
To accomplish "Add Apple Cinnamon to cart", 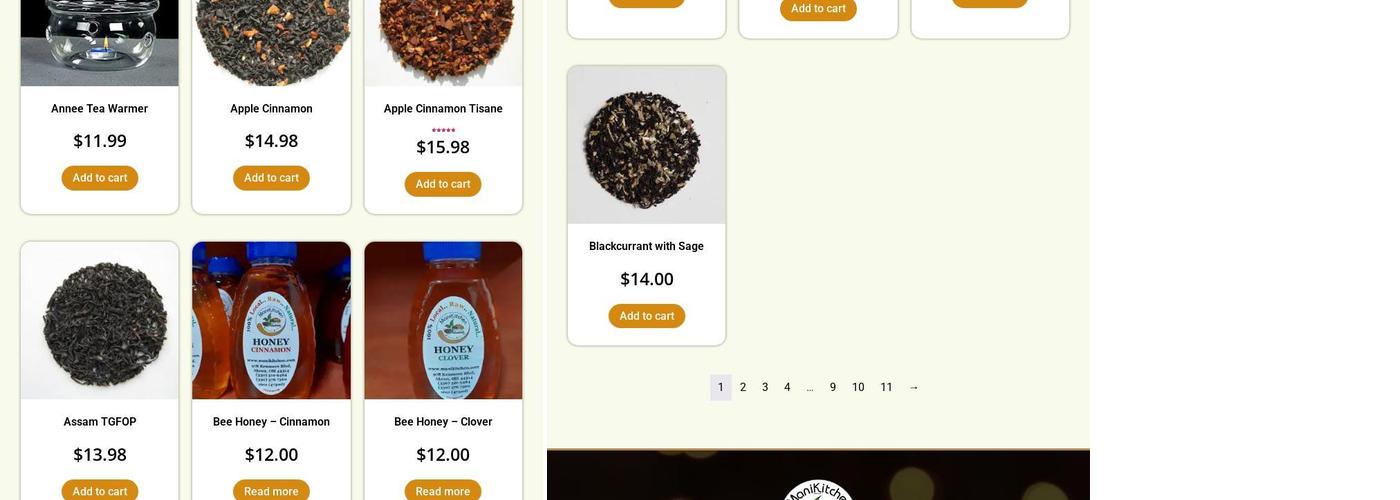I will tap(271, 178).
